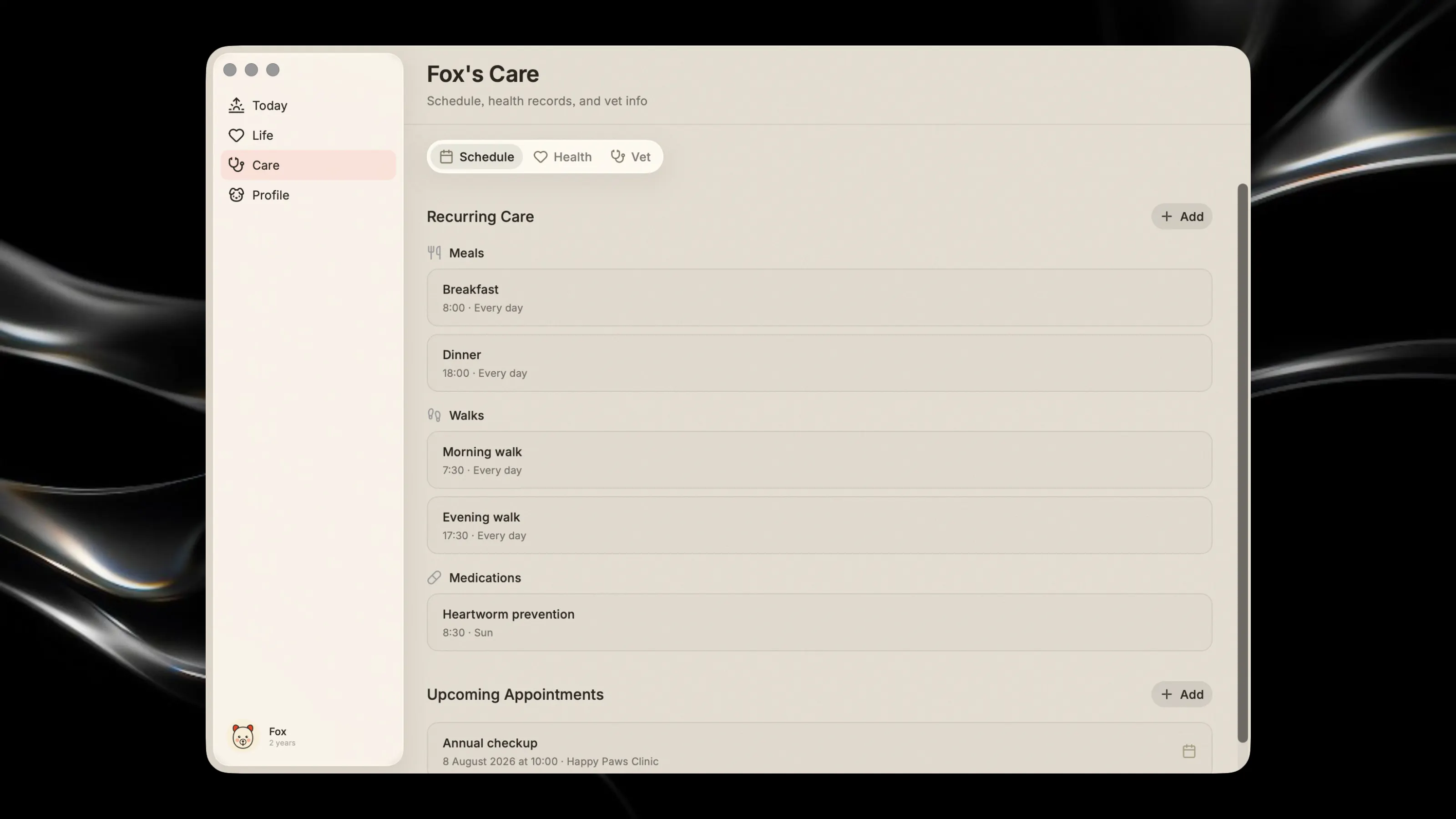The width and height of the screenshot is (1456, 819).
Task: Minimize the window with the middle traffic light
Action: click(252, 70)
